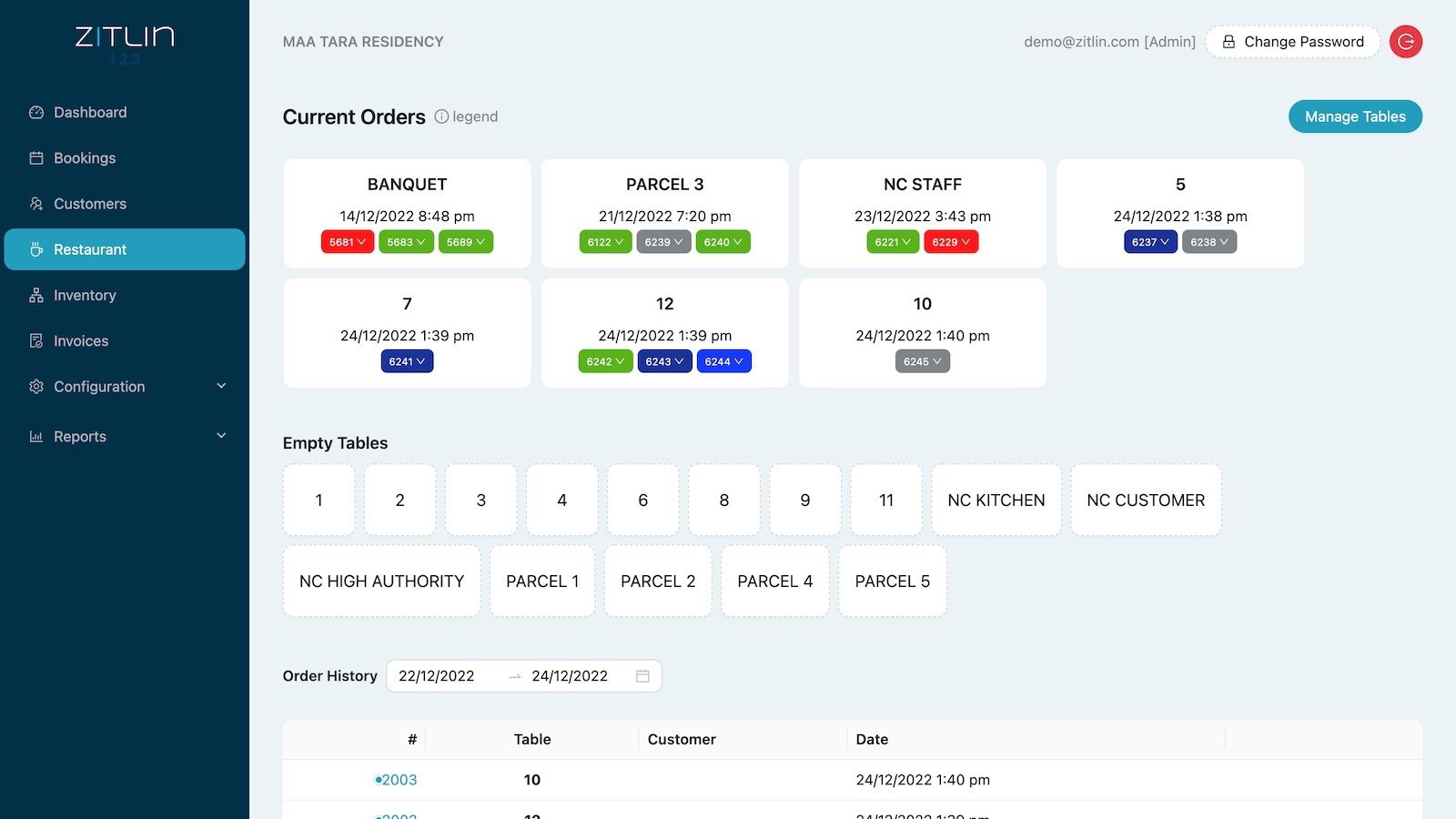This screenshot has height=819, width=1456.
Task: Click the Invoices document icon in sidebar
Action: tap(36, 341)
